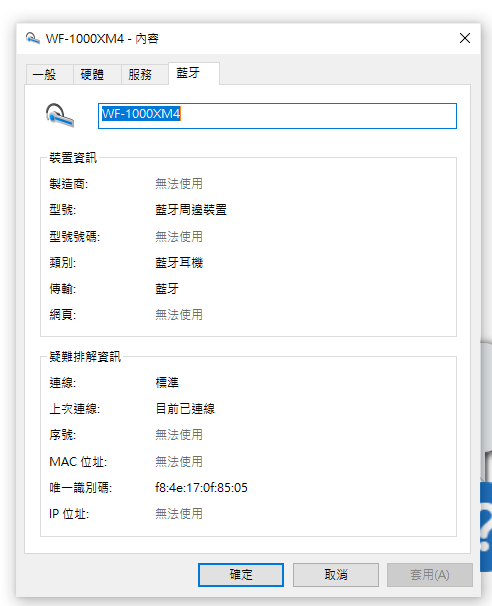
Task: Cancel changes with 取消 button
Action: coord(335,575)
